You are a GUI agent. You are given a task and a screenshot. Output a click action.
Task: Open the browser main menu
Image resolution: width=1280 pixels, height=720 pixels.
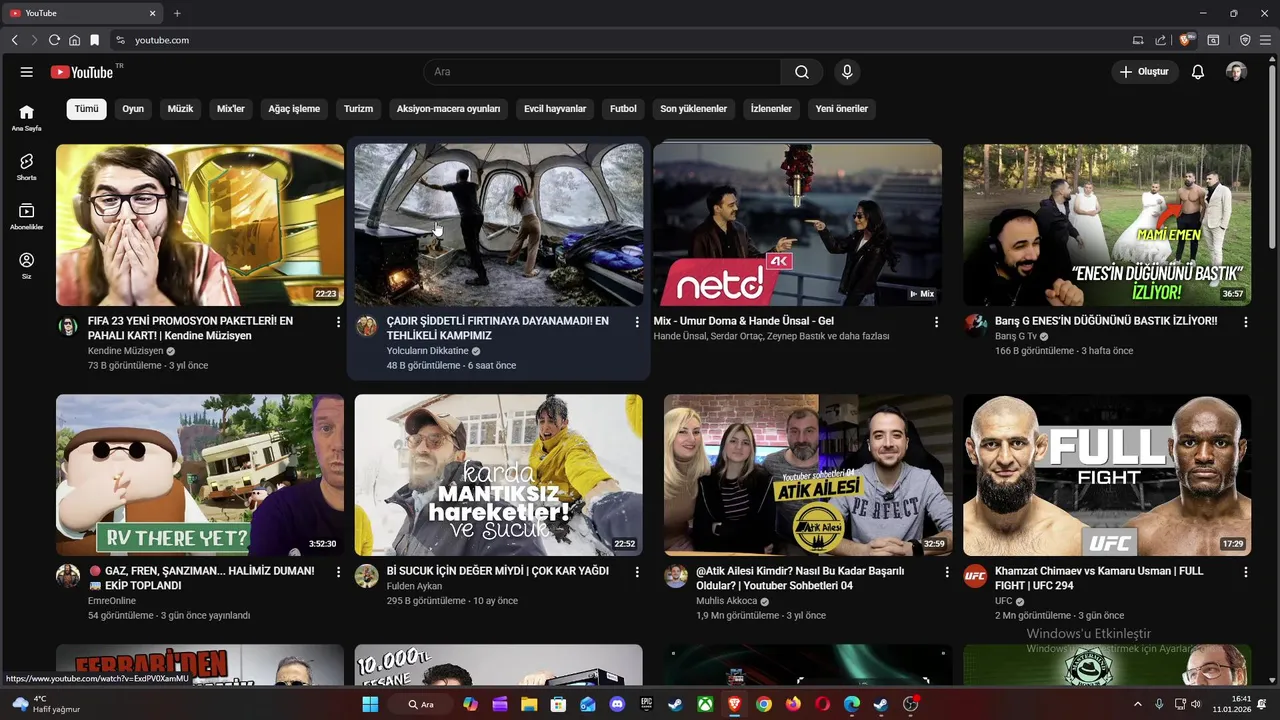[1265, 40]
